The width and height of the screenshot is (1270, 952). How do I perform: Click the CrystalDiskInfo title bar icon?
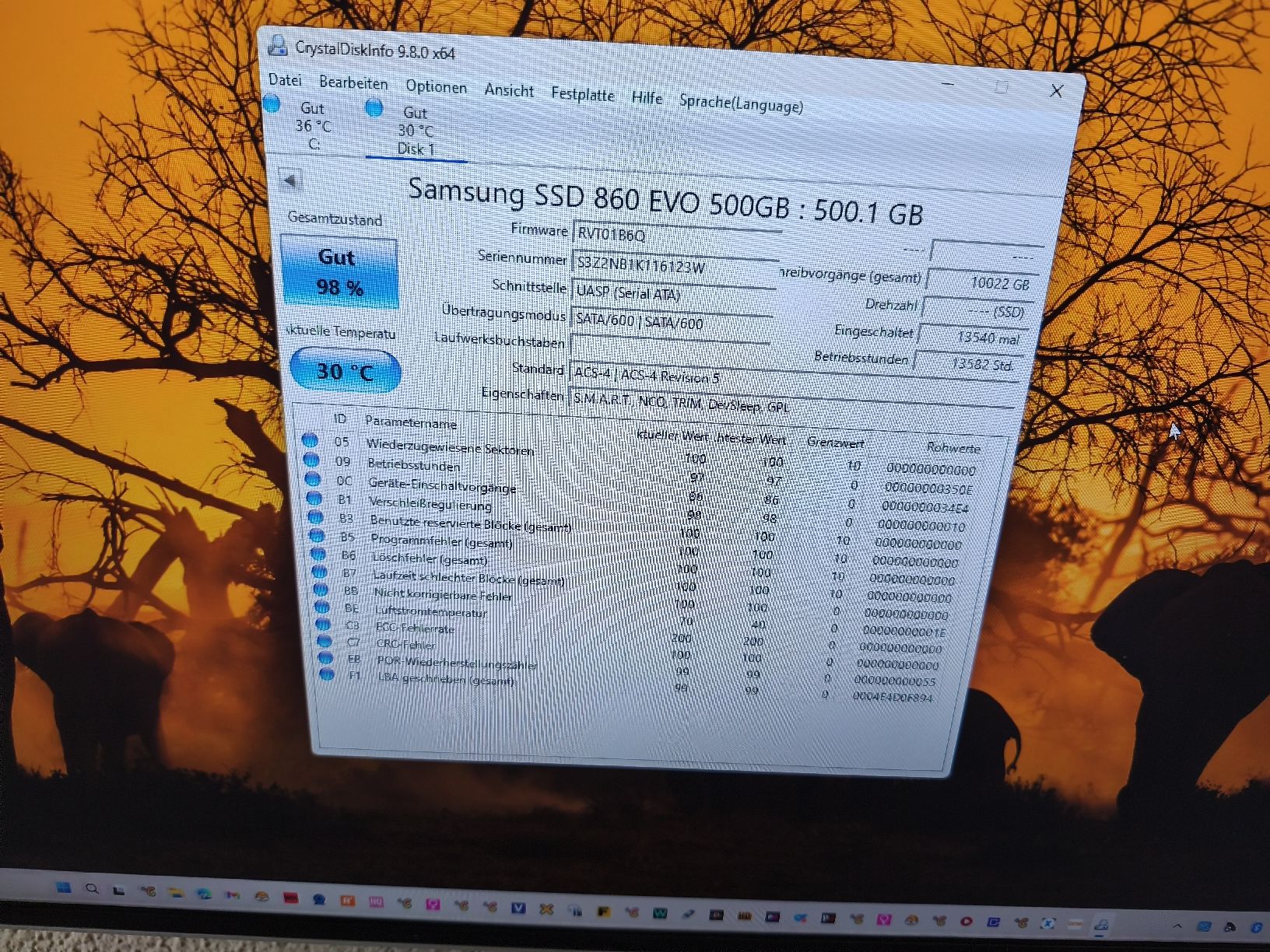[277, 45]
